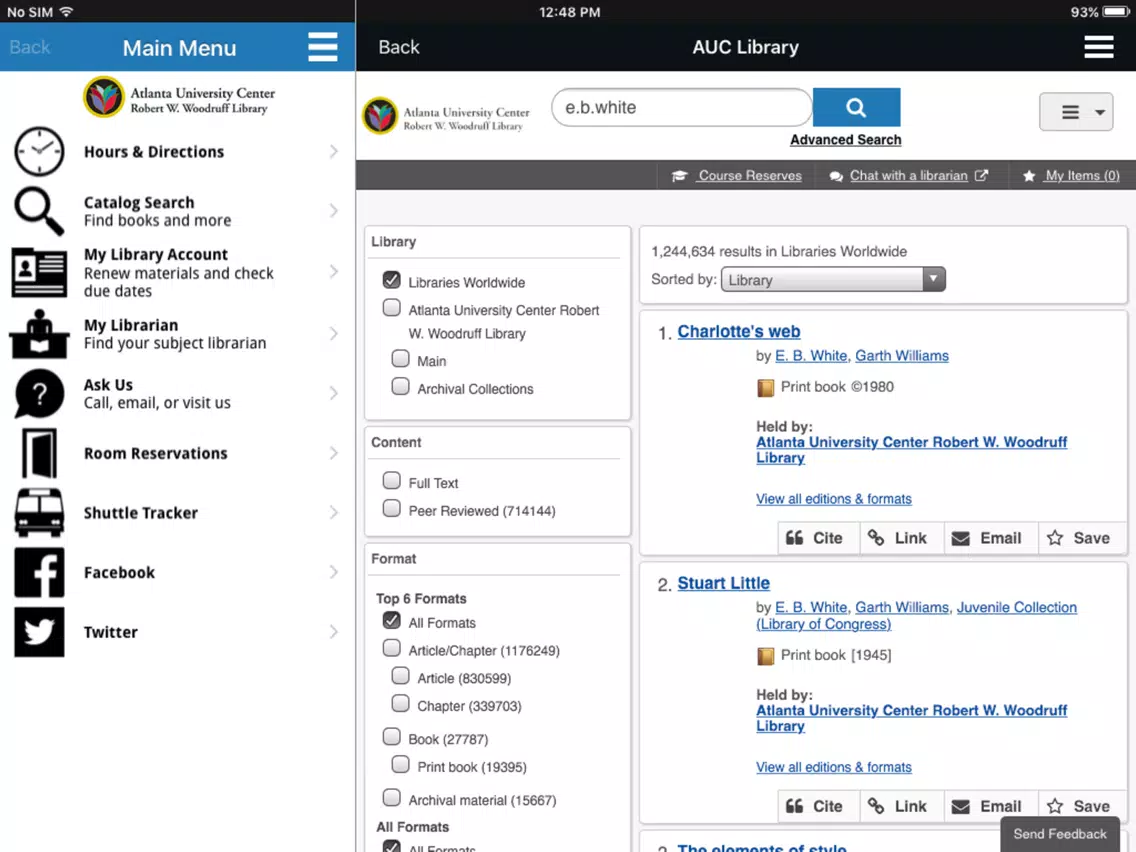Select the Facebook menu entry text
Image resolution: width=1136 pixels, height=852 pixels.
(119, 572)
